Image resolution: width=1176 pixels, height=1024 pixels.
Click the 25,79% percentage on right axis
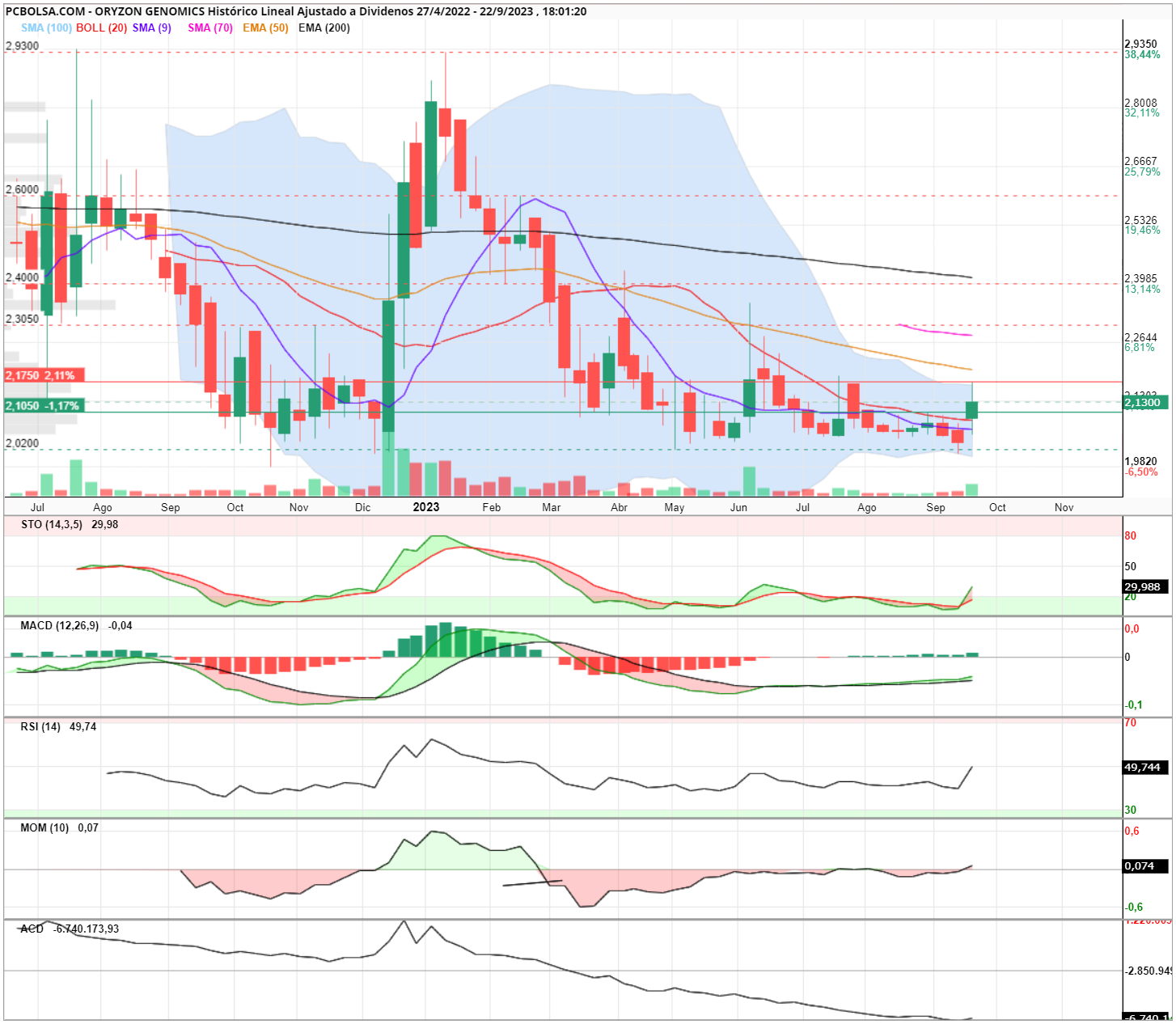(x=1142, y=171)
